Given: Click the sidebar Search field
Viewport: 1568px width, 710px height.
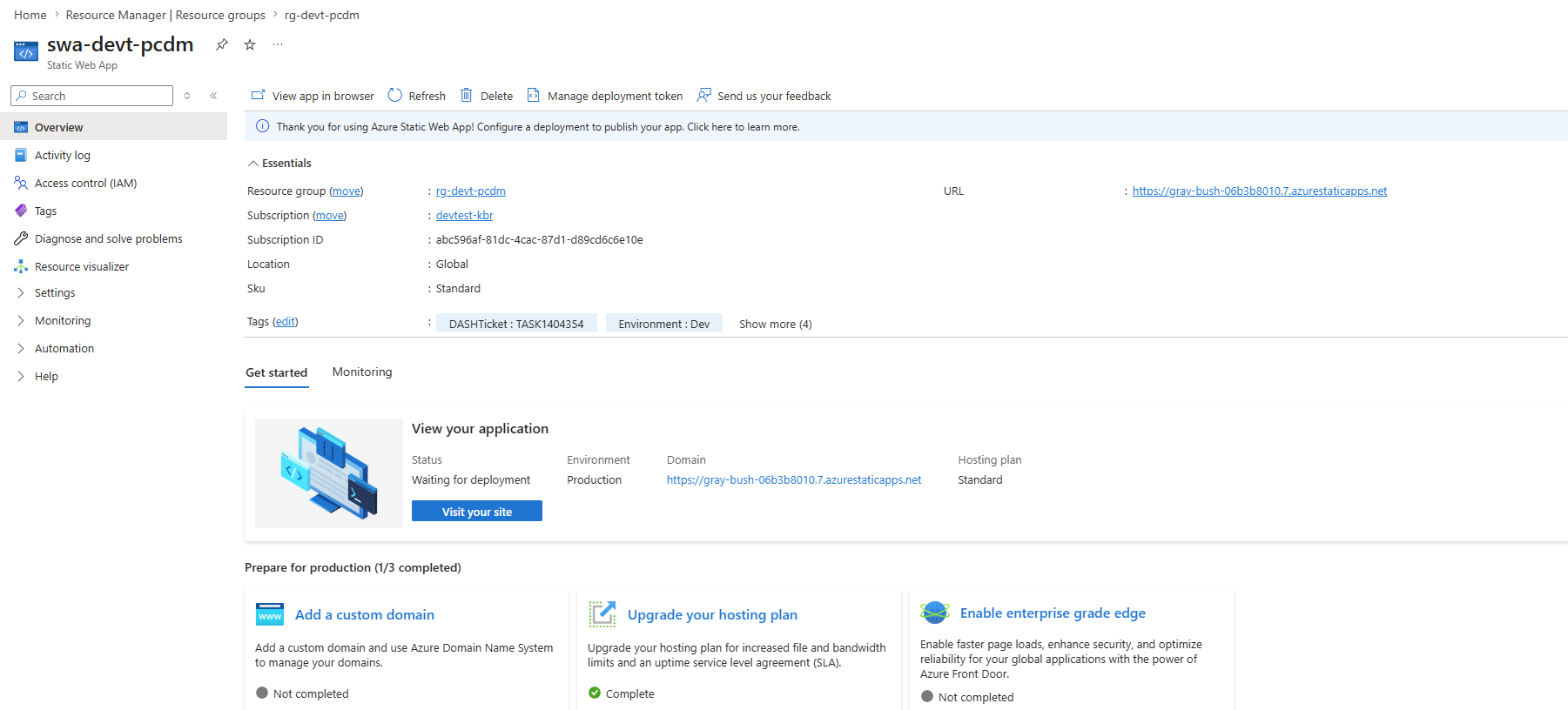Looking at the screenshot, I should click(x=91, y=96).
